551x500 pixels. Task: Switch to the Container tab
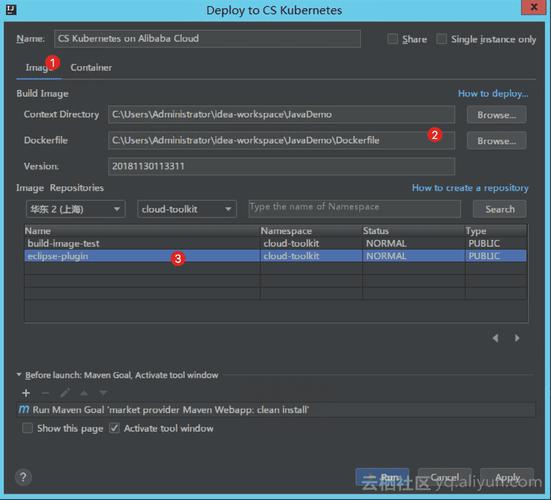click(91, 67)
